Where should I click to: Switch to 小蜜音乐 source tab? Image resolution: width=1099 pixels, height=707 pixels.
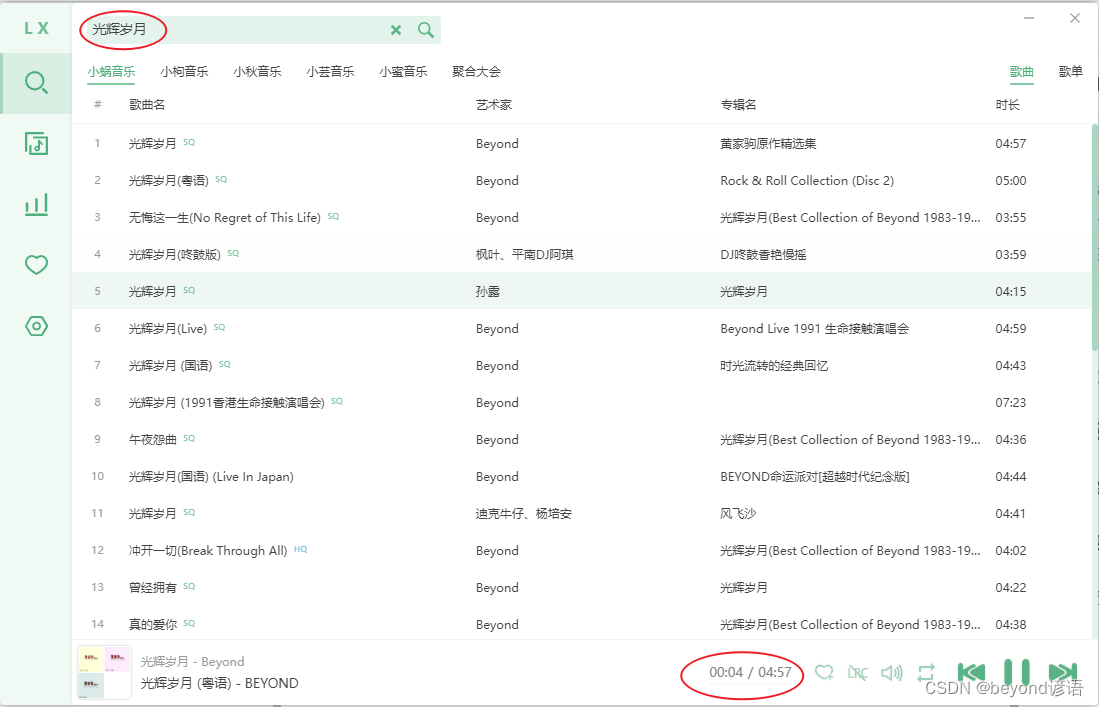pos(403,71)
